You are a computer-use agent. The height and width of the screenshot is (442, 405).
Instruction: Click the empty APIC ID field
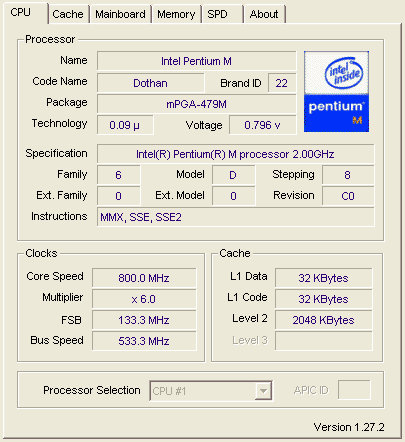pos(354,390)
